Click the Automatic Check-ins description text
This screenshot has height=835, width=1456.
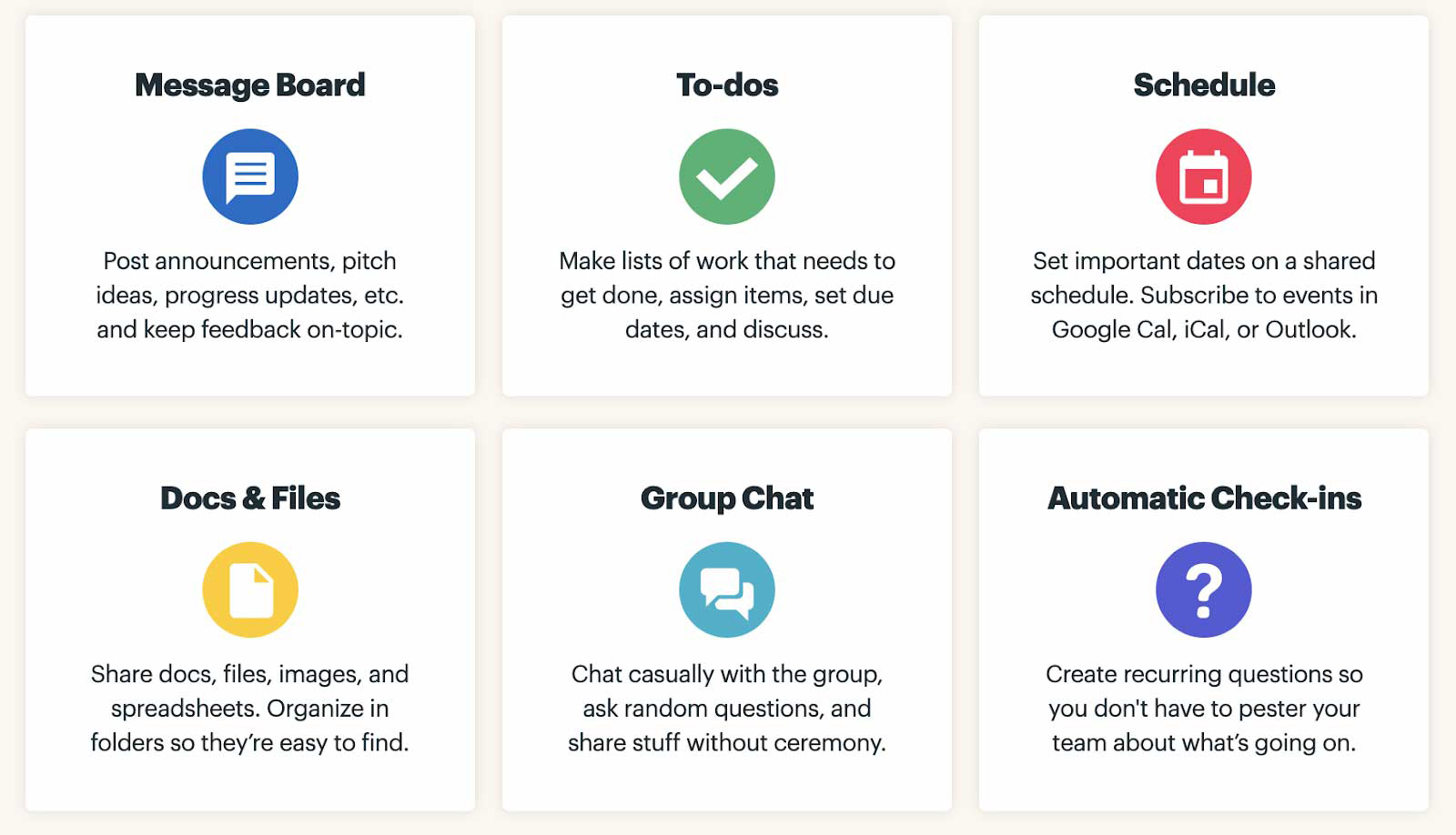(1203, 709)
